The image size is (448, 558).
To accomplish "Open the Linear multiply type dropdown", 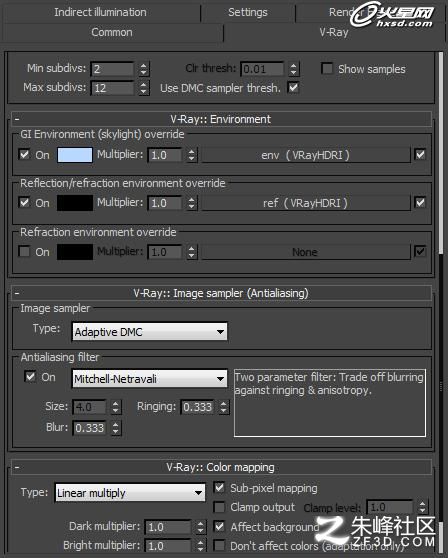I will pyautogui.click(x=130, y=493).
